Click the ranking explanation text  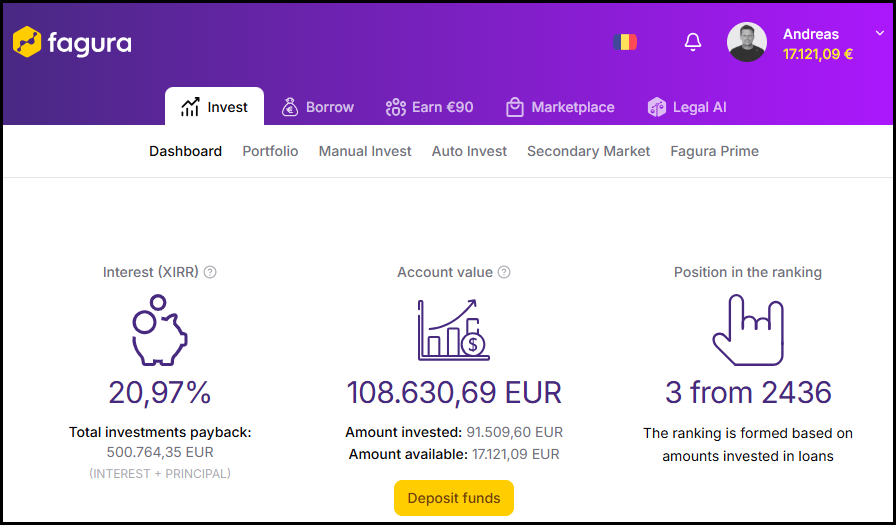pos(748,444)
